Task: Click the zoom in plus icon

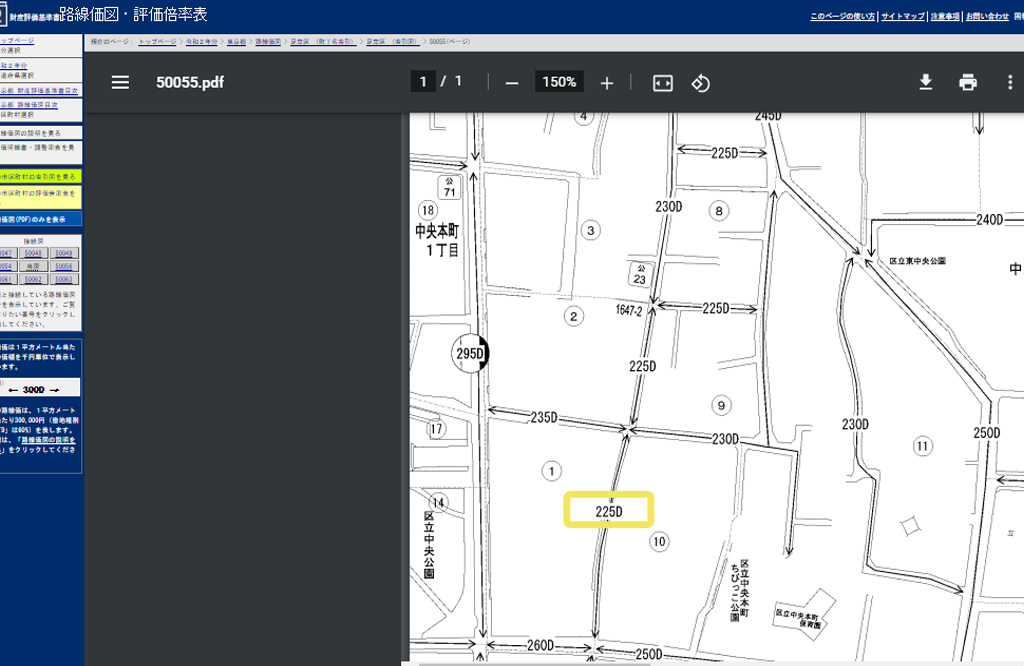Action: click(x=606, y=83)
